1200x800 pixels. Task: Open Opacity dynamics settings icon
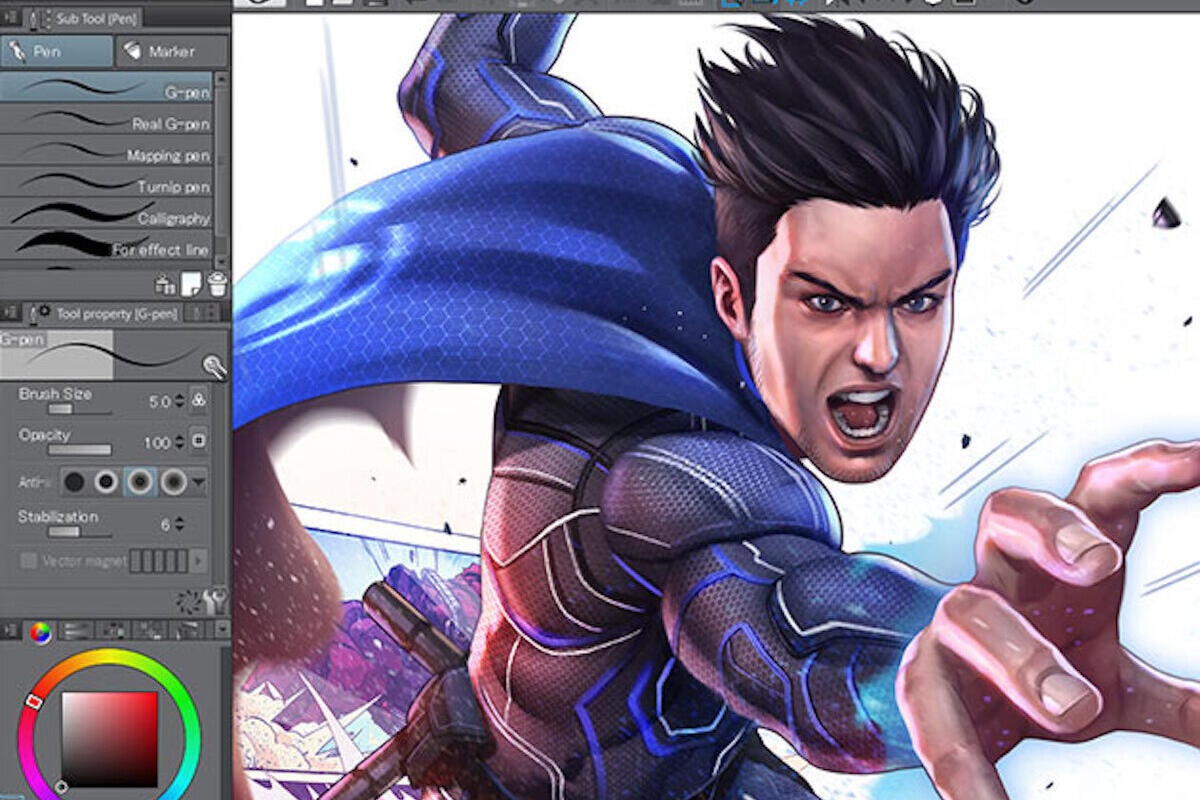coord(198,441)
